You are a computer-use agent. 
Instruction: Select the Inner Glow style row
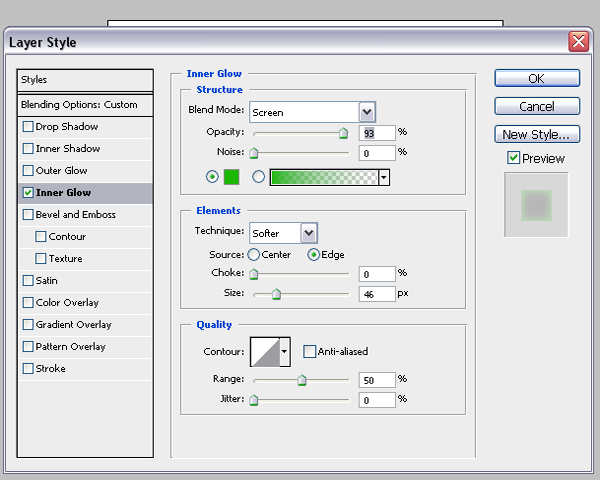click(85, 193)
